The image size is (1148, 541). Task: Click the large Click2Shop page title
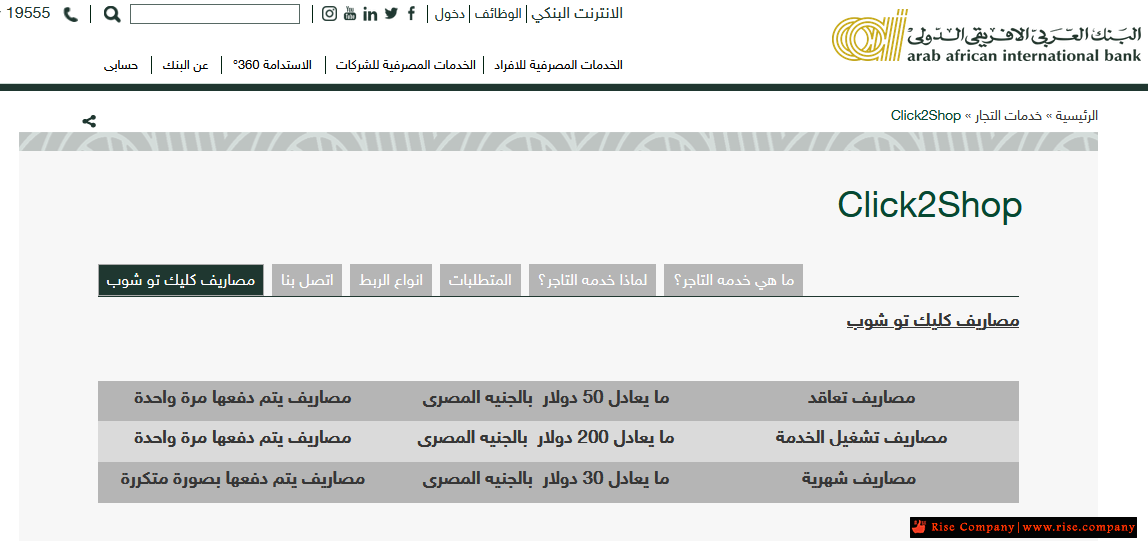pyautogui.click(x=929, y=206)
